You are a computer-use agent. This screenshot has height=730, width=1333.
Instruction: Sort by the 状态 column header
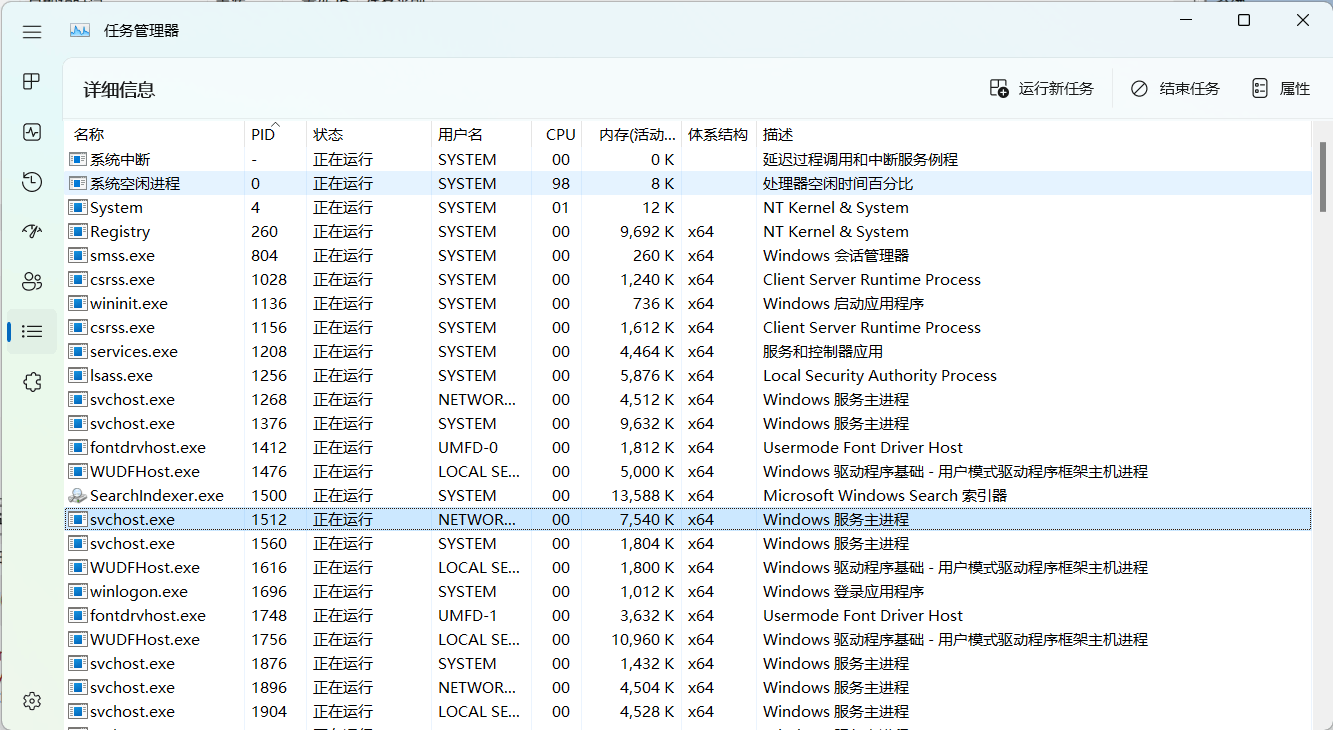point(369,134)
